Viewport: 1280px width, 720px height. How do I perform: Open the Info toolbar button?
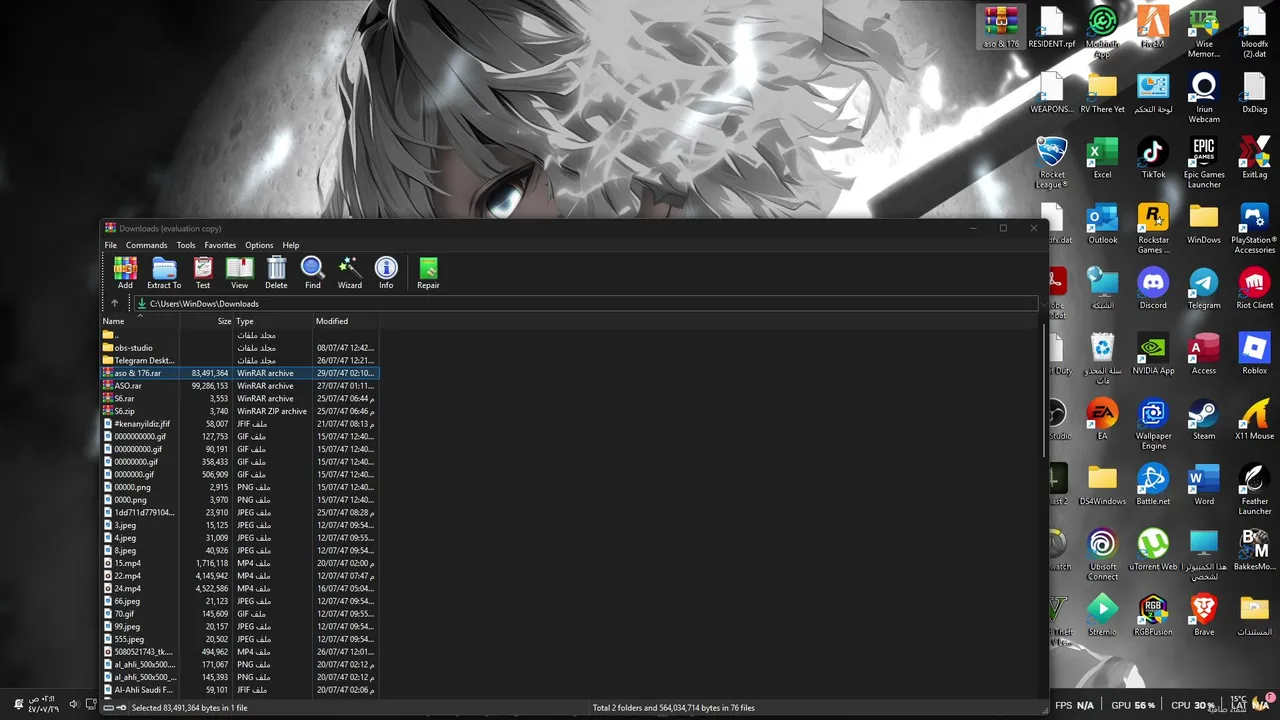pos(386,273)
